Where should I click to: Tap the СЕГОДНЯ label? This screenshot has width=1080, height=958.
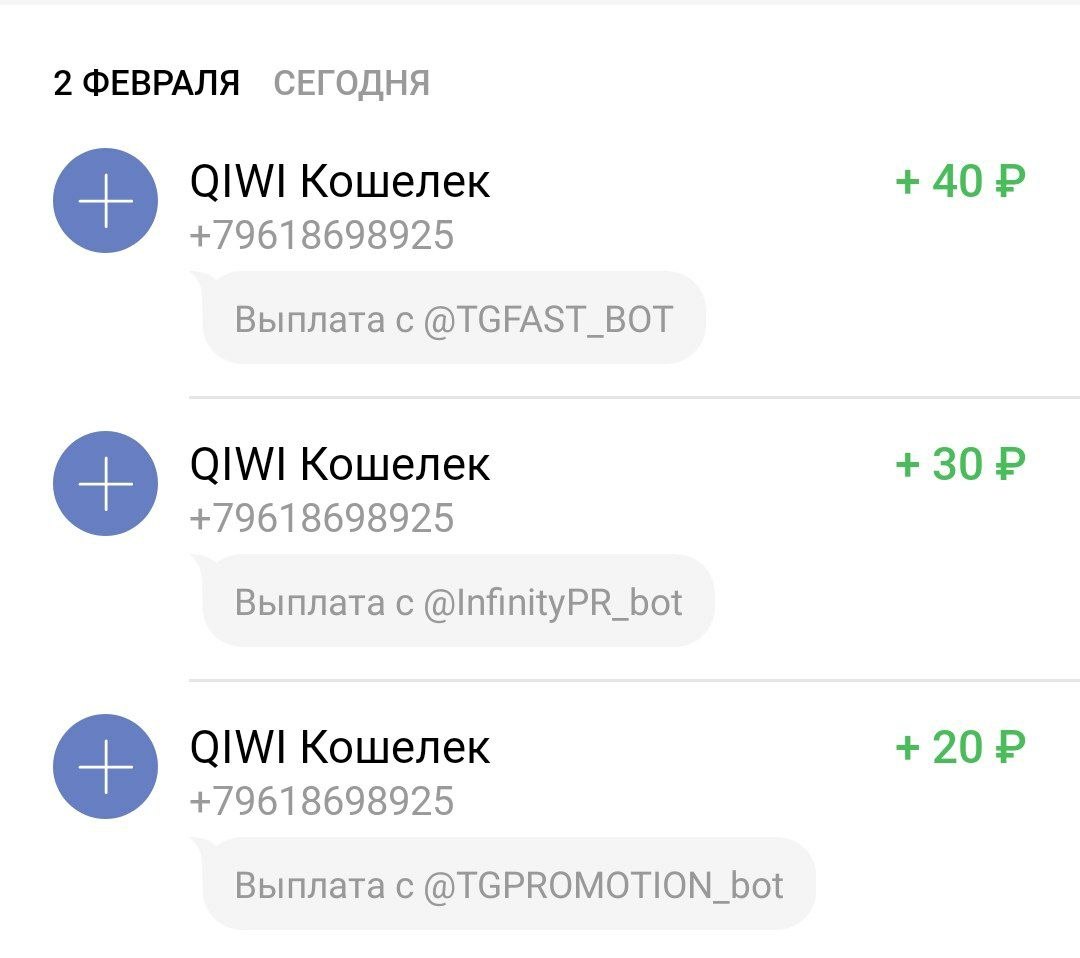click(351, 83)
